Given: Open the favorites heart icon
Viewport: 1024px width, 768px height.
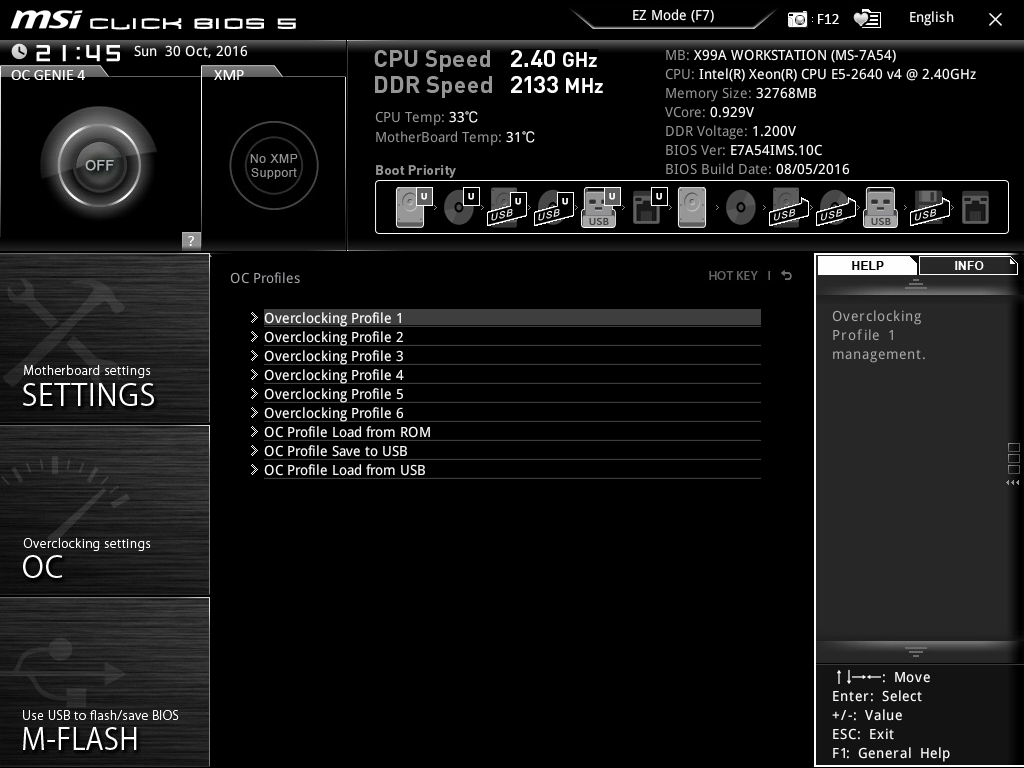Looking at the screenshot, I should 867,19.
